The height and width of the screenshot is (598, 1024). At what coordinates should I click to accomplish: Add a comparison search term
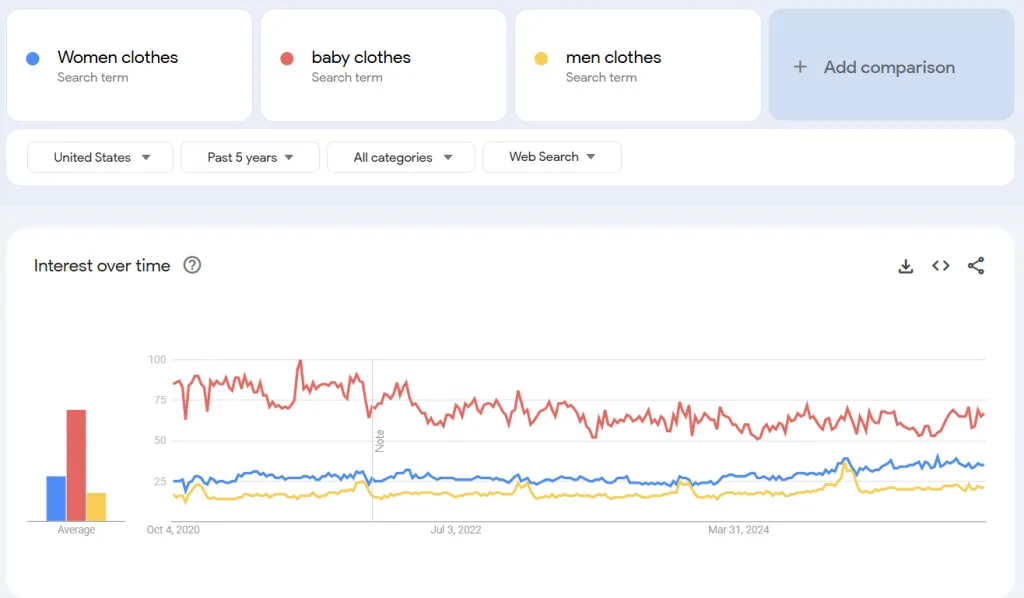click(x=889, y=67)
